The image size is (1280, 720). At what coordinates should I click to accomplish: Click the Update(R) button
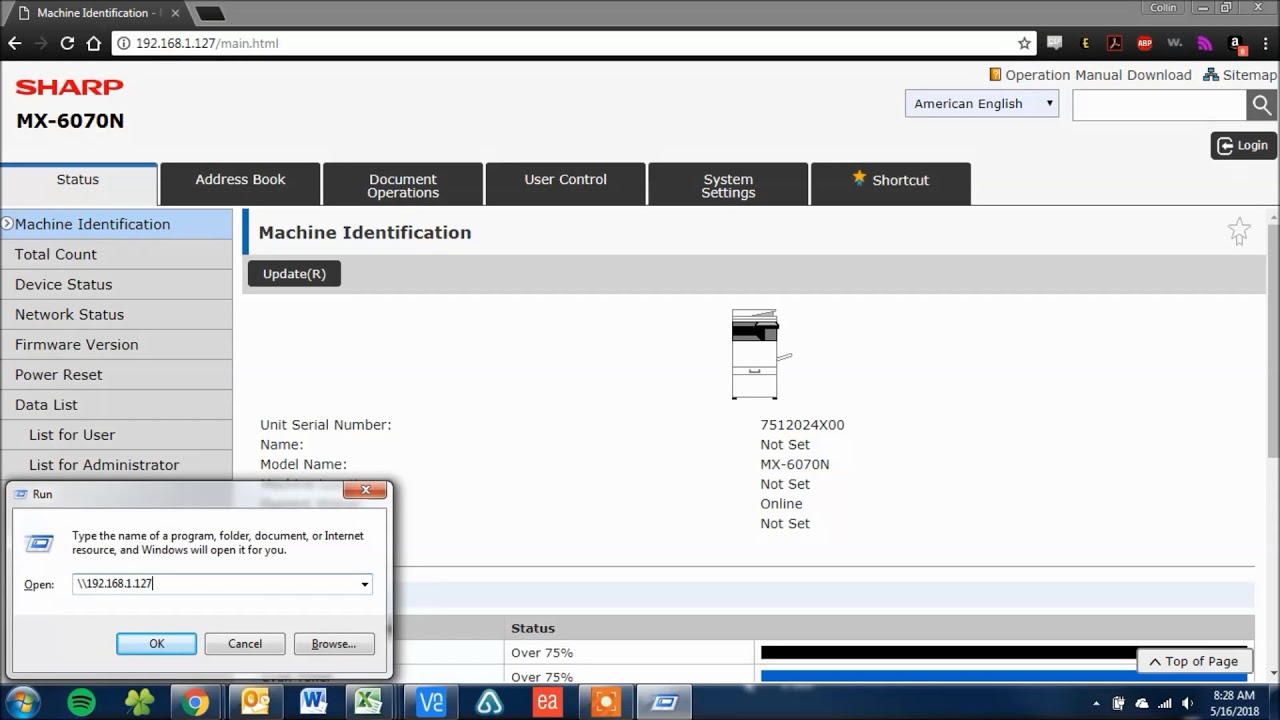tap(294, 274)
